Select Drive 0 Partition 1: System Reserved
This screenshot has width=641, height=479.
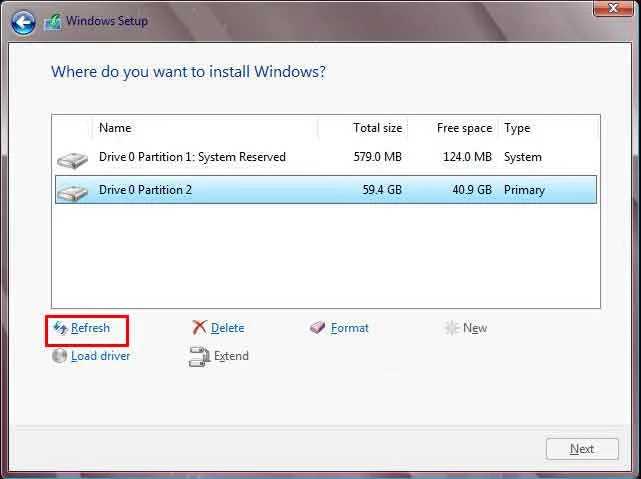326,157
